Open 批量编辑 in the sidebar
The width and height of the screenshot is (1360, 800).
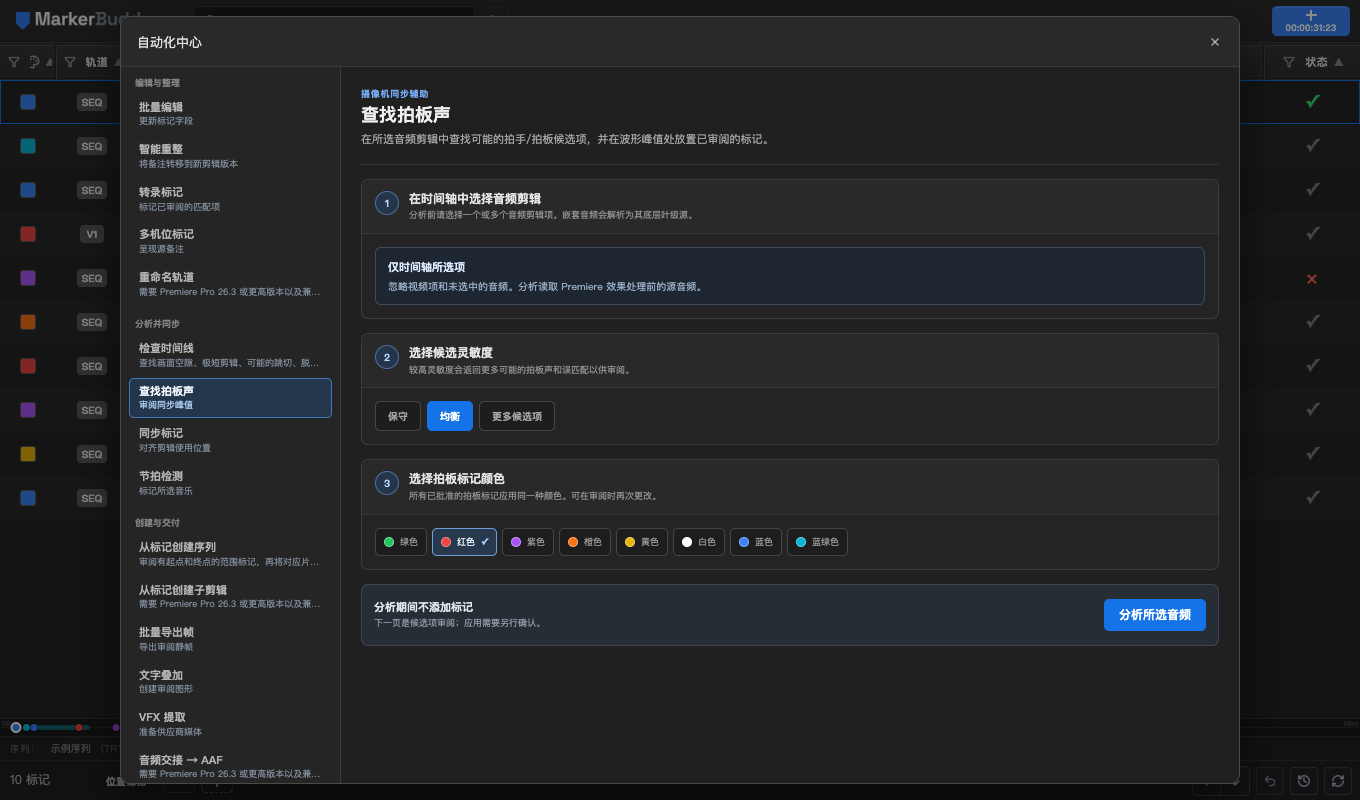(x=230, y=113)
